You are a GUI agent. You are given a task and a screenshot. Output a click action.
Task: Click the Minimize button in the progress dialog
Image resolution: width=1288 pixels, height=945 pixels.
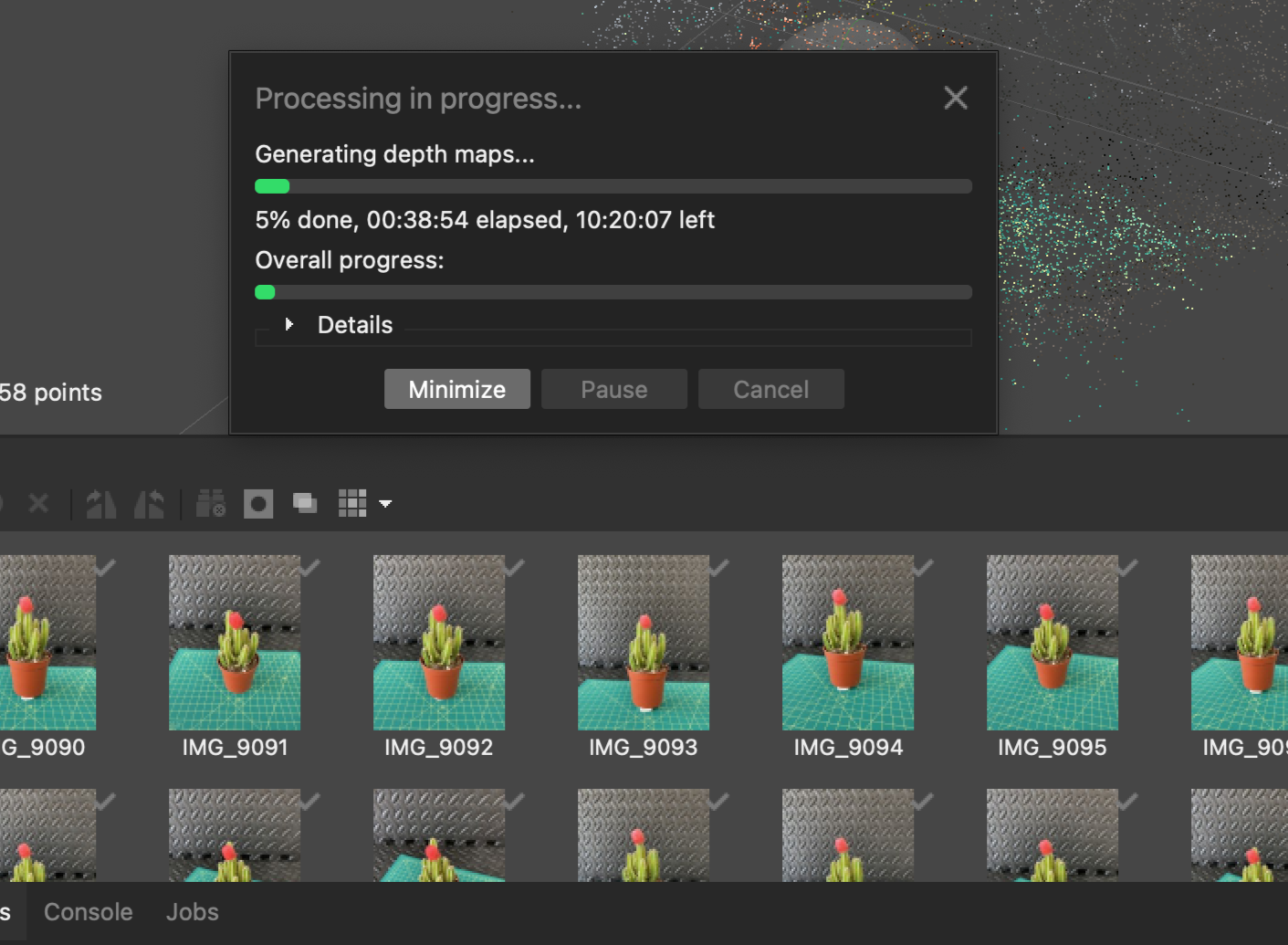[x=457, y=389]
